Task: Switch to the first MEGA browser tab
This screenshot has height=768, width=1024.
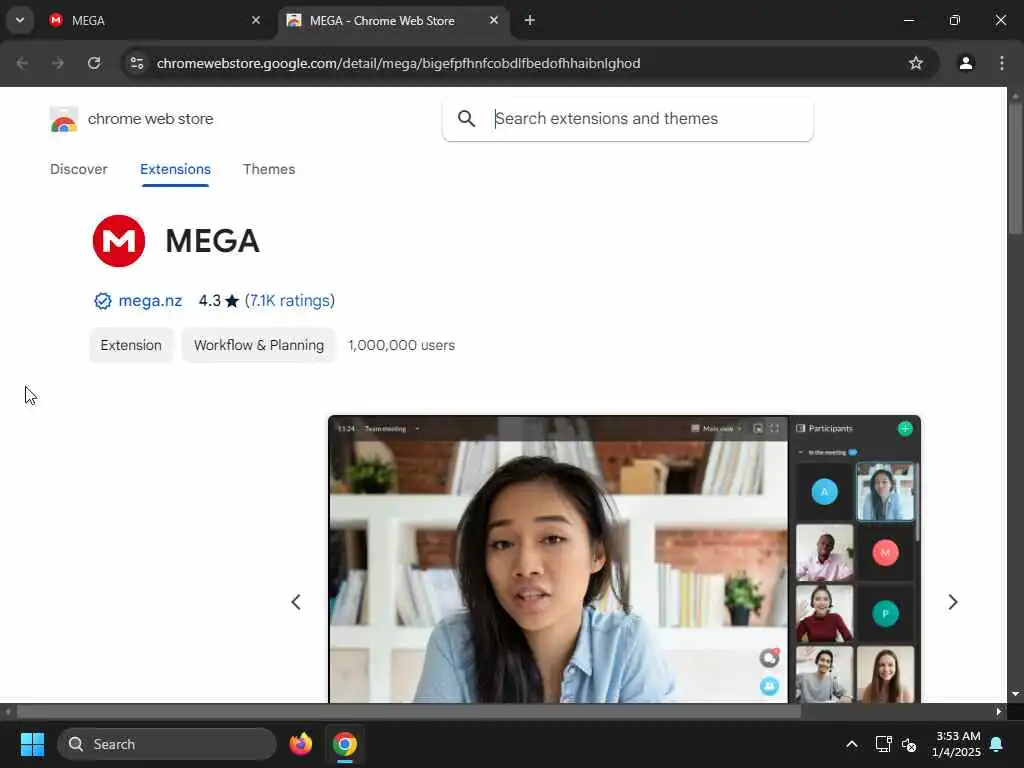Action: [x=154, y=20]
